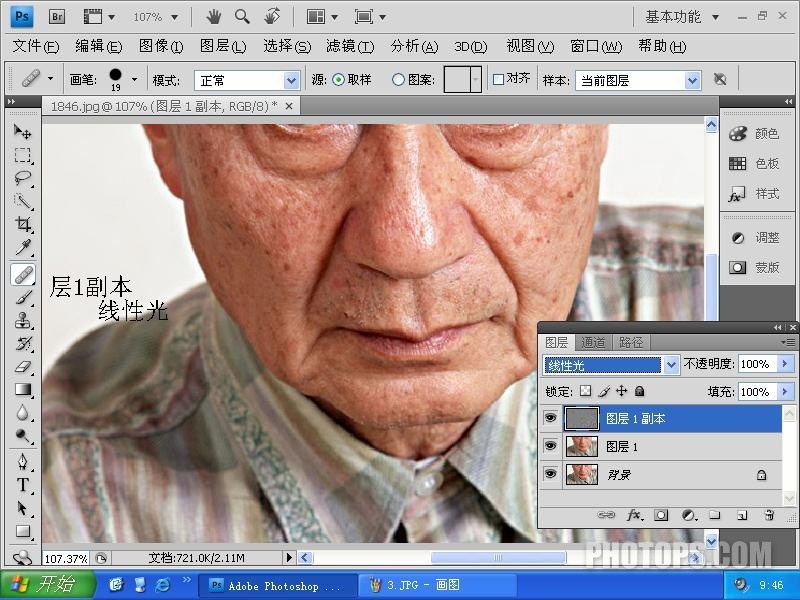The width and height of the screenshot is (800, 600).
Task: Launch Adobe Bridge with Br icon
Action: [x=57, y=17]
